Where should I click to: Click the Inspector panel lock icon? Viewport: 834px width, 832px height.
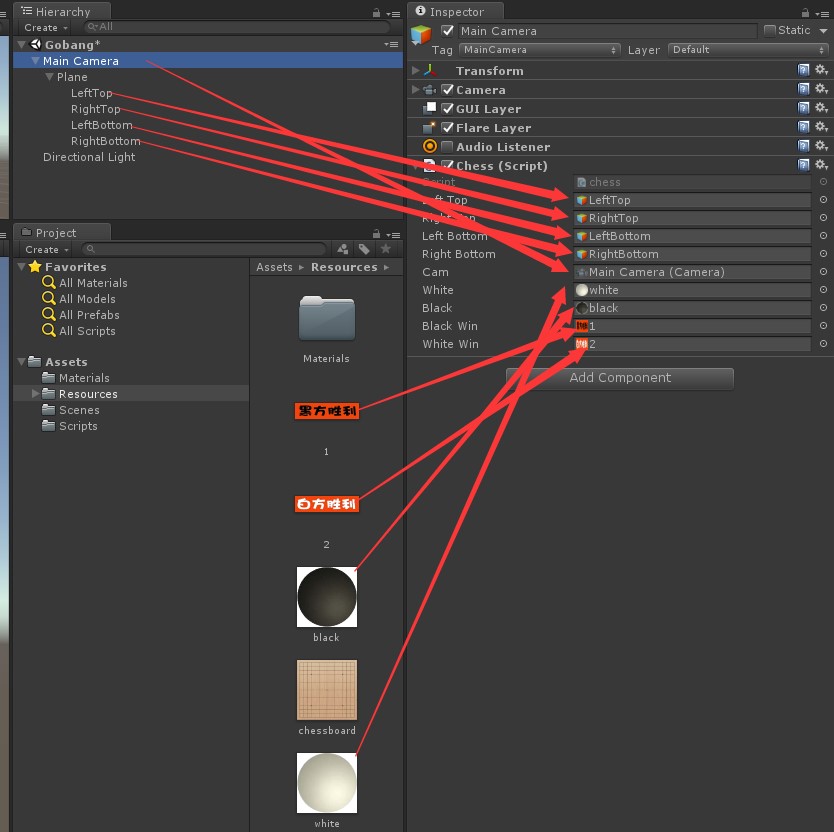805,13
